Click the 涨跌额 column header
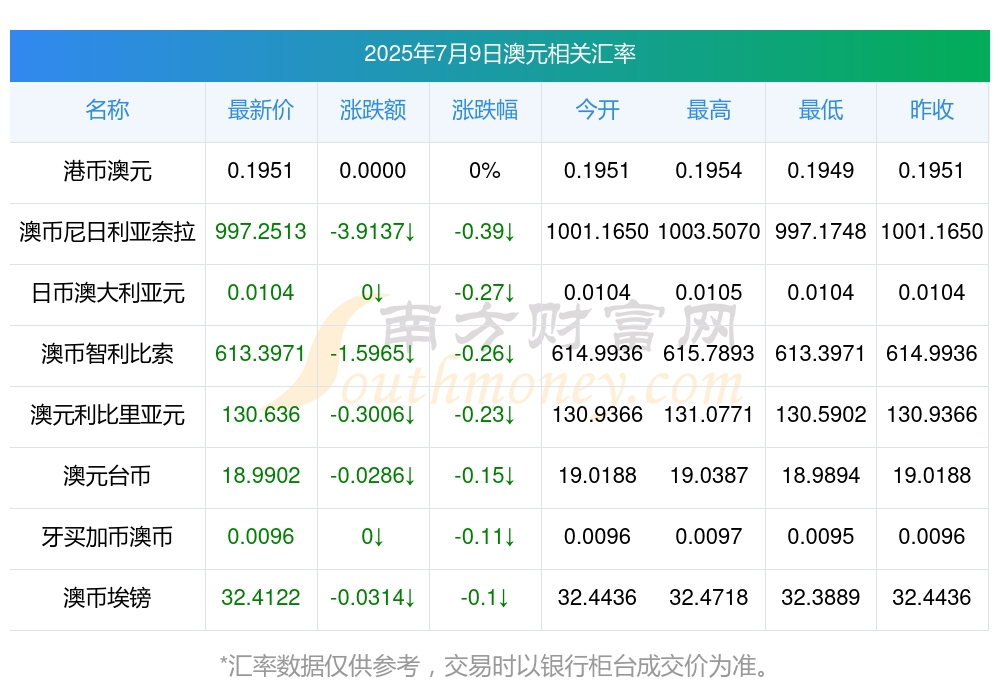The width and height of the screenshot is (1000, 698). pyautogui.click(x=373, y=110)
